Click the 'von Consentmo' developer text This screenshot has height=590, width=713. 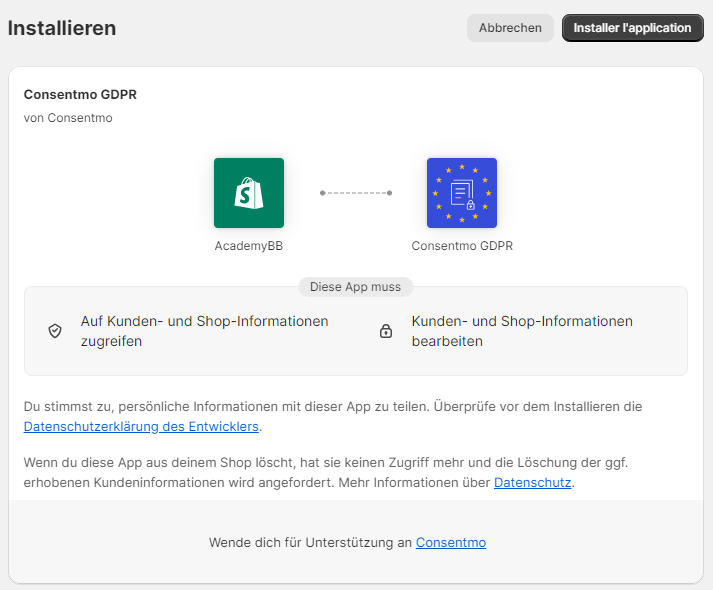[x=68, y=118]
